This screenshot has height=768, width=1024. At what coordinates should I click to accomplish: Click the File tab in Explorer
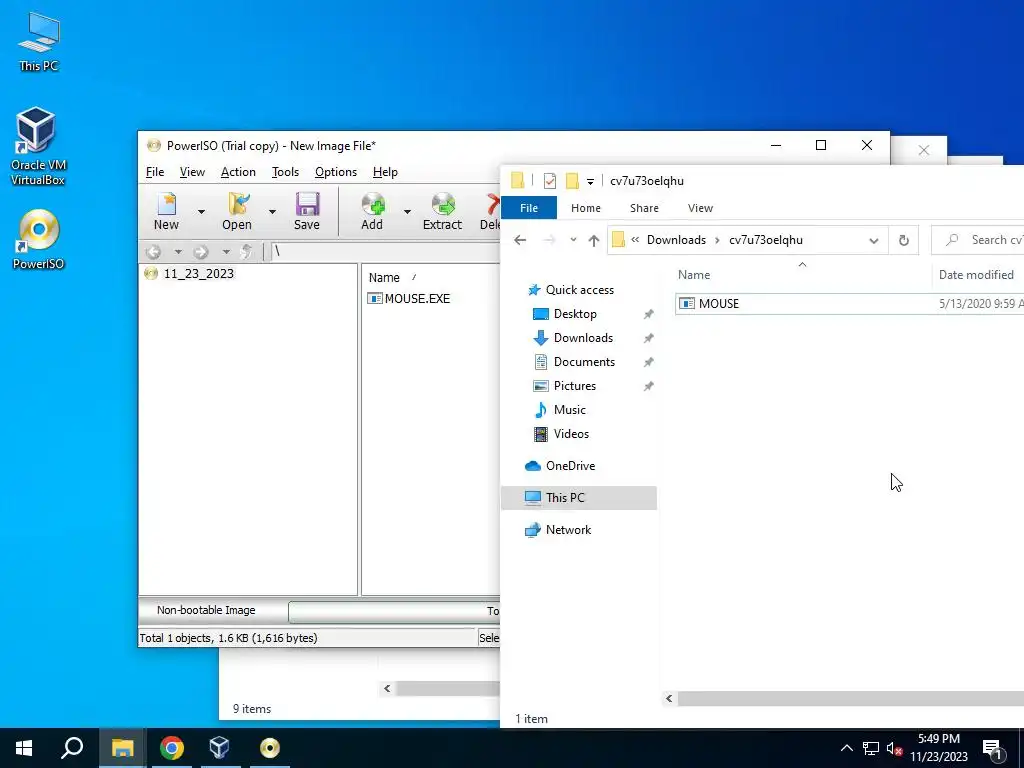tap(529, 208)
